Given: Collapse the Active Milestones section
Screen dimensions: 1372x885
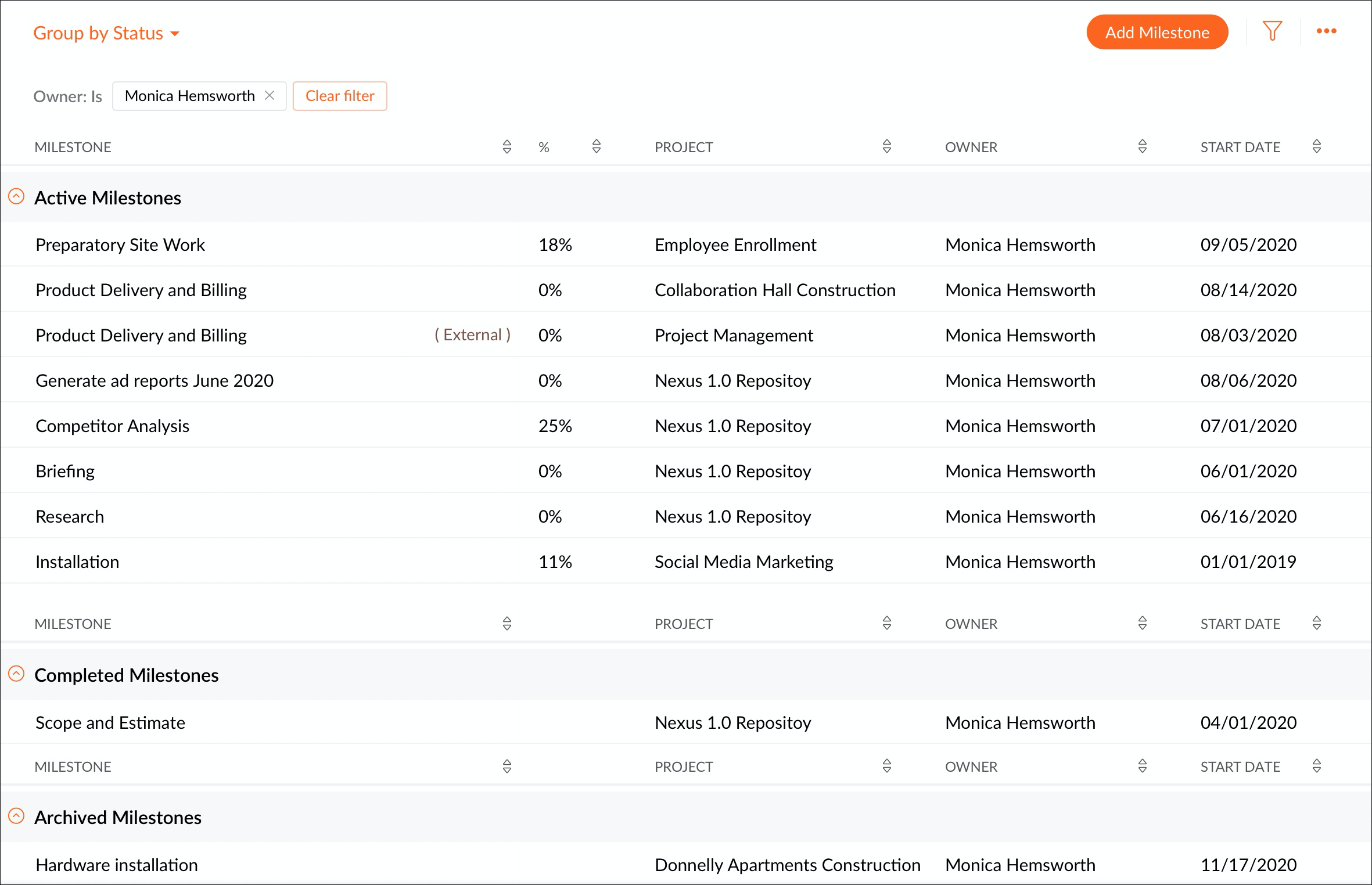Looking at the screenshot, I should click(16, 197).
